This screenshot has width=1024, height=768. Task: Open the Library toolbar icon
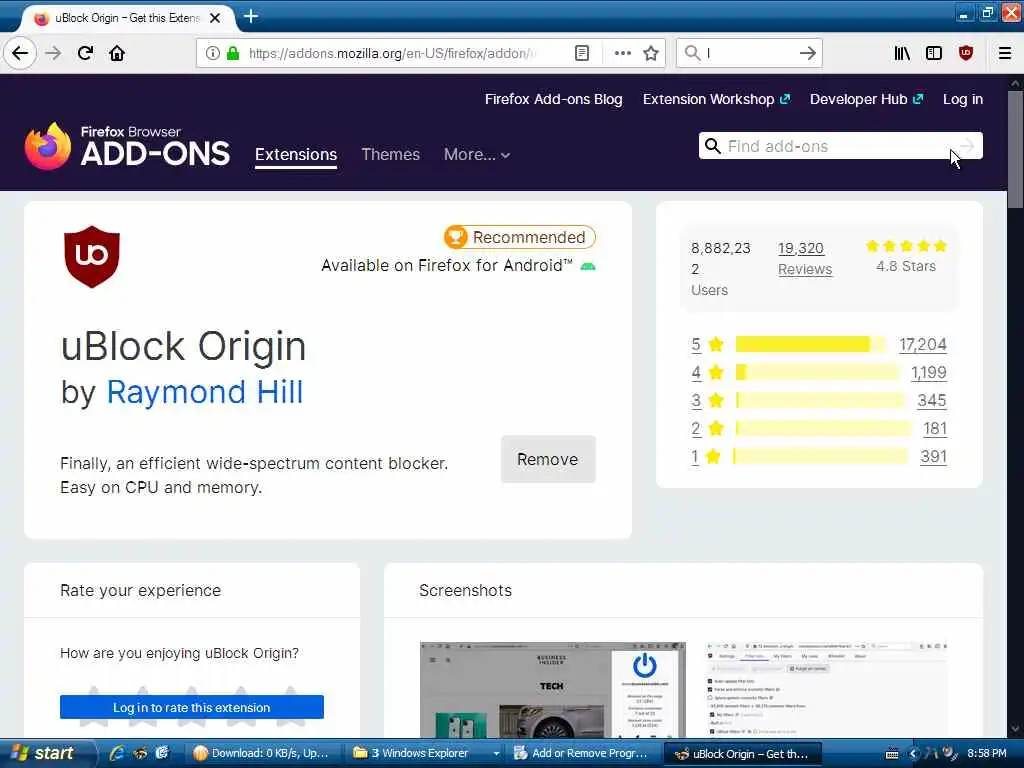tap(902, 53)
